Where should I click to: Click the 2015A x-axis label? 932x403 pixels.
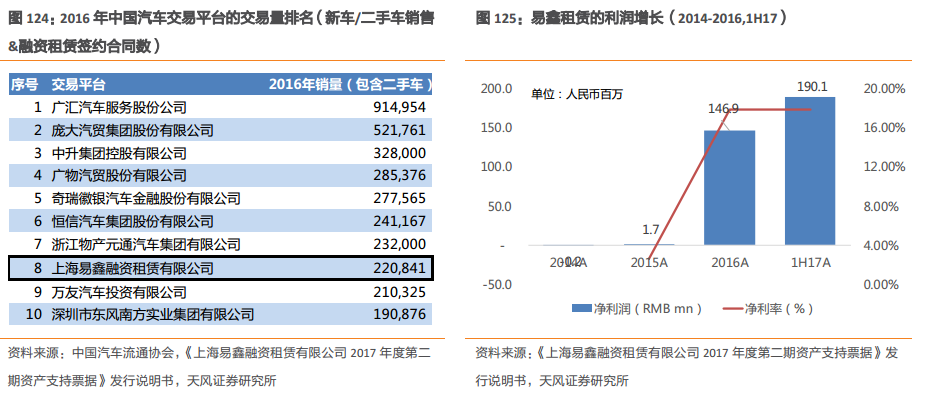[650, 262]
